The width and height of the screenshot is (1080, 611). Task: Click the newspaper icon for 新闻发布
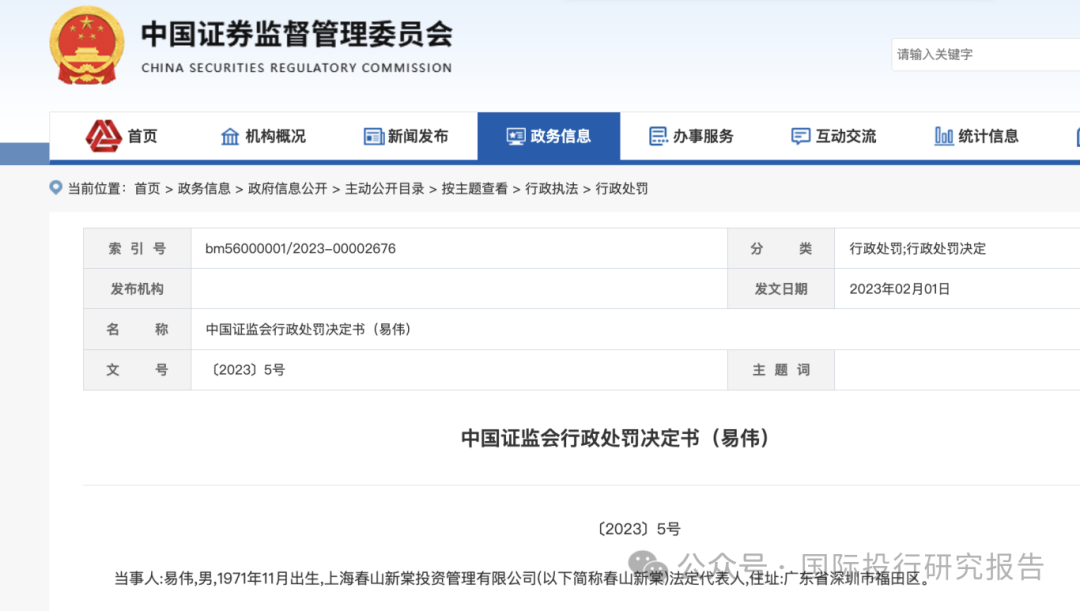373,136
